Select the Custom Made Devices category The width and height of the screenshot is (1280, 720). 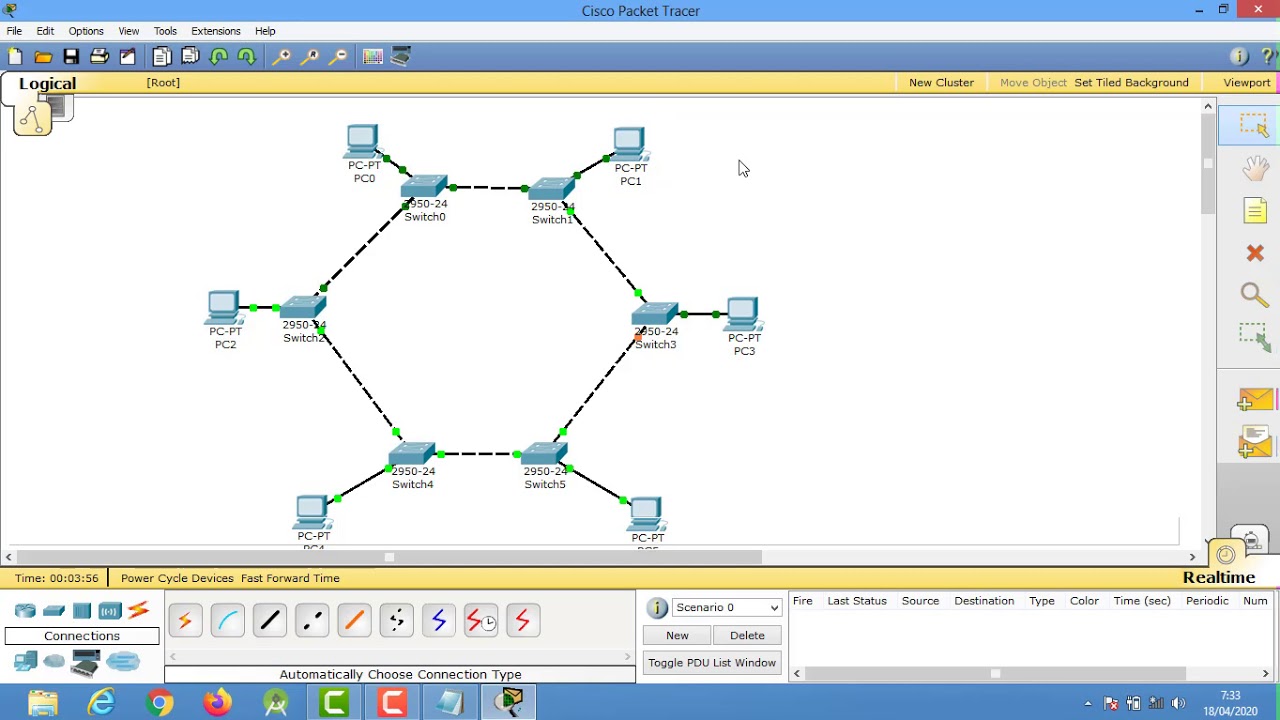[86, 662]
